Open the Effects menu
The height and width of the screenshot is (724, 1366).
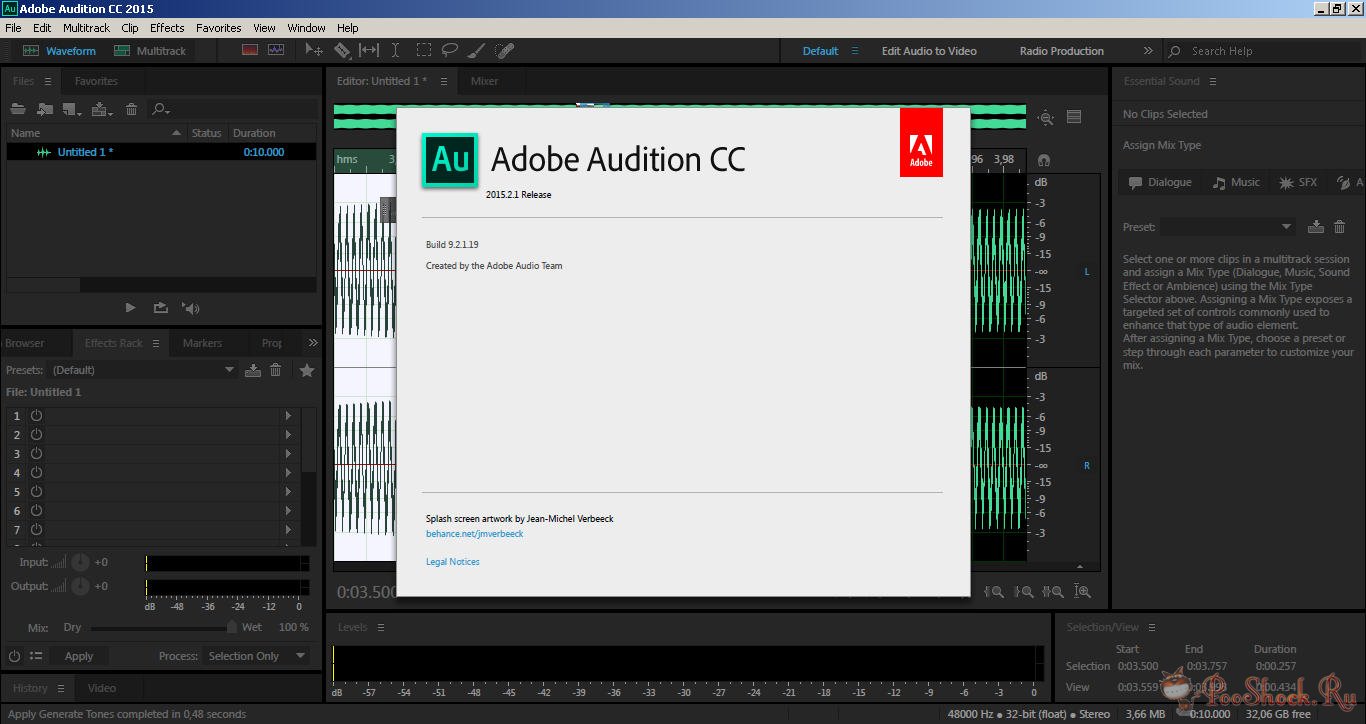pos(167,28)
